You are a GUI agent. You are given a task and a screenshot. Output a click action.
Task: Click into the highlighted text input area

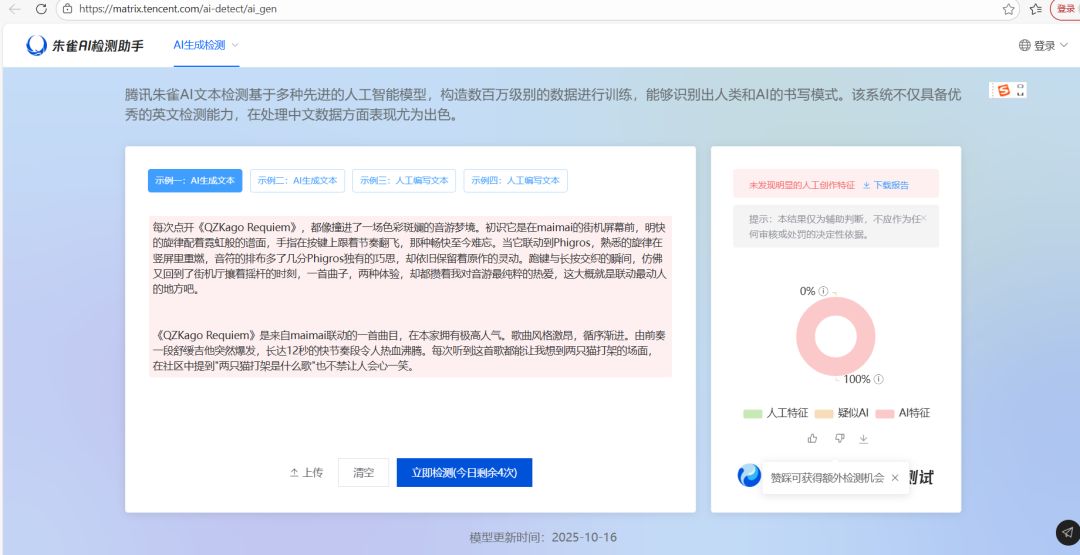[410, 297]
